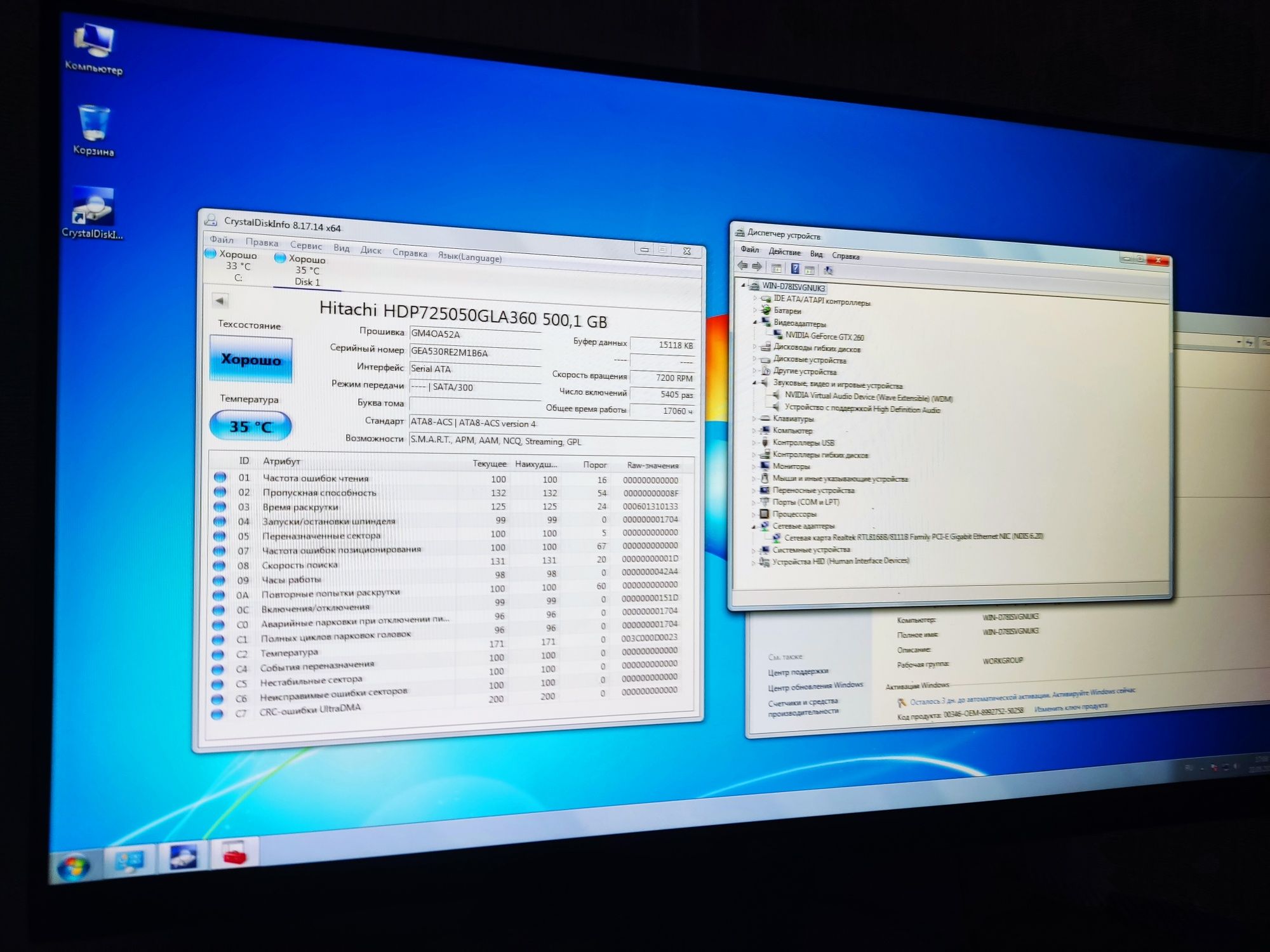1270x952 pixels.
Task: Select Мониторы tree item
Action: click(791, 466)
